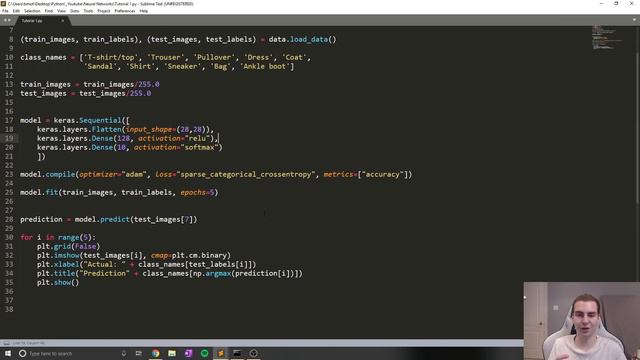The image size is (640, 360).
Task: Open the Help menu
Action: (x=144, y=11)
